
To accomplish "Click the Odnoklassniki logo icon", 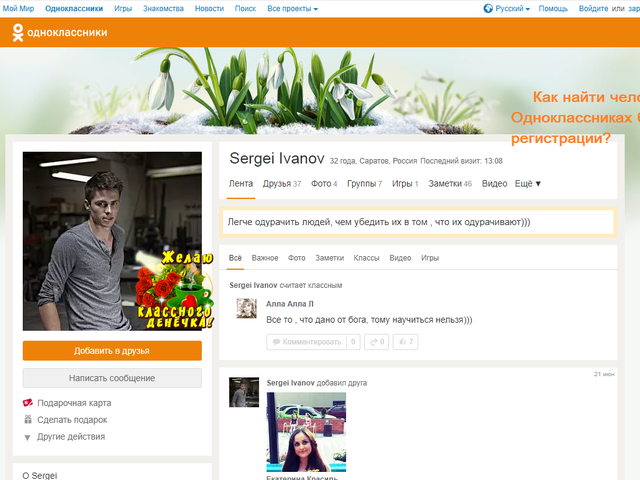I will pyautogui.click(x=18, y=32).
